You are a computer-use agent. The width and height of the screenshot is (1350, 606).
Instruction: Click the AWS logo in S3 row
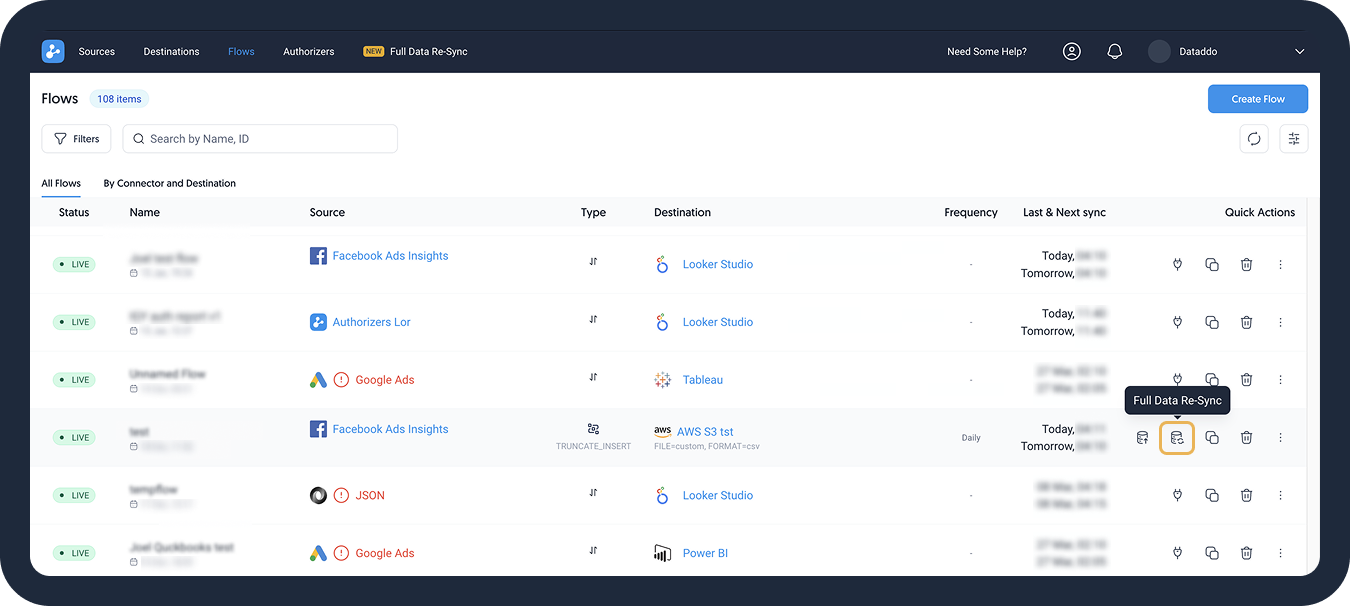[x=662, y=431]
